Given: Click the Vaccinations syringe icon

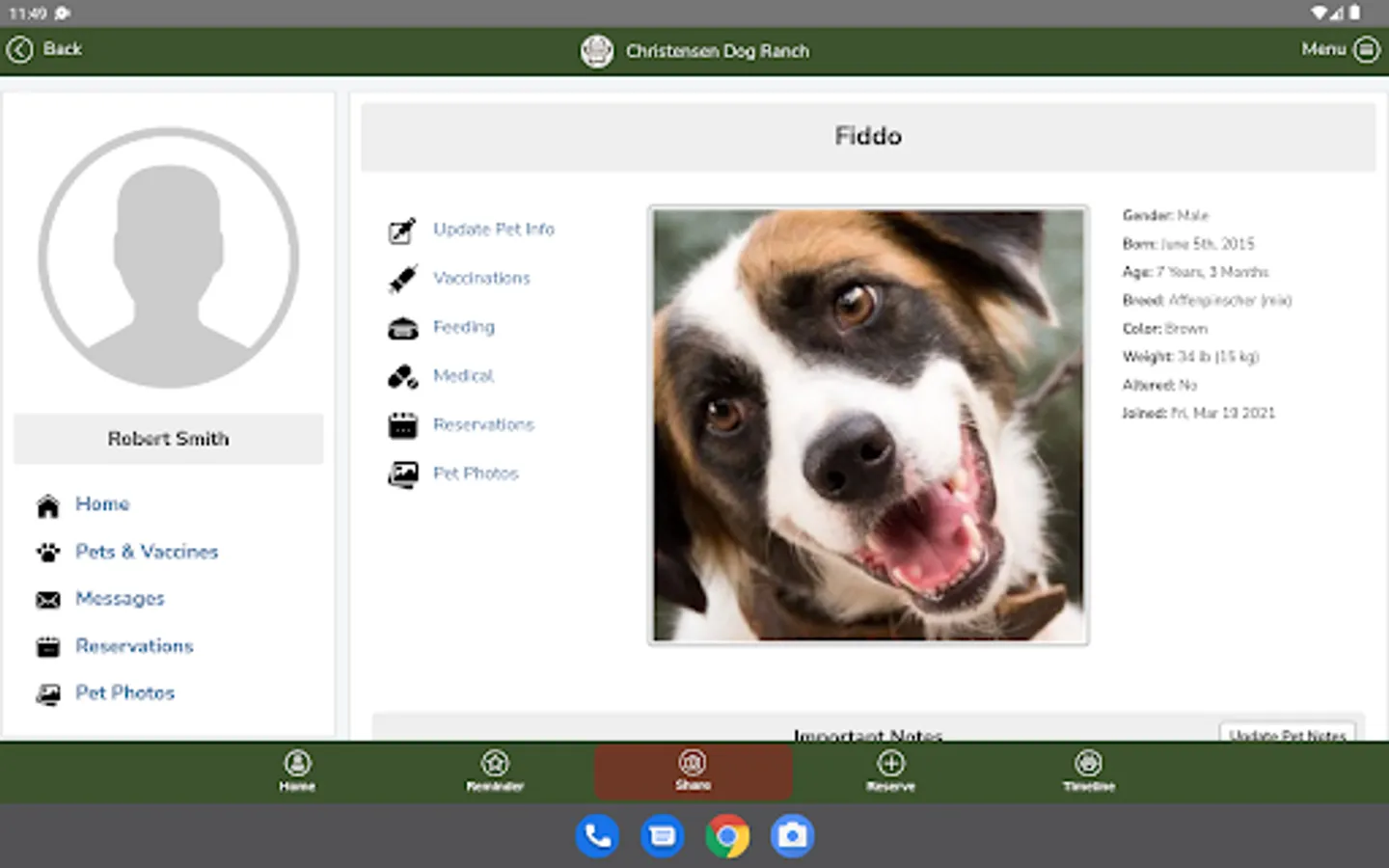Looking at the screenshot, I should pos(402,279).
